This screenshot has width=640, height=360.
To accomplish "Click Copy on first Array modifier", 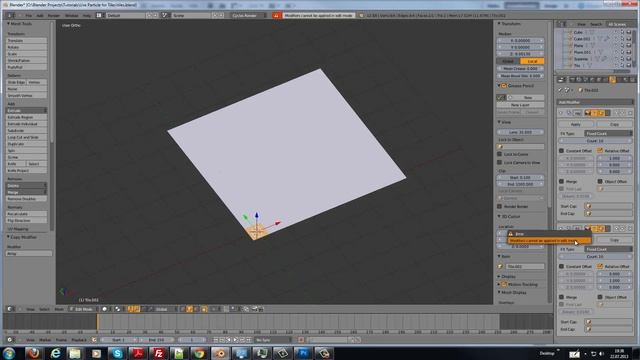I will coord(614,124).
